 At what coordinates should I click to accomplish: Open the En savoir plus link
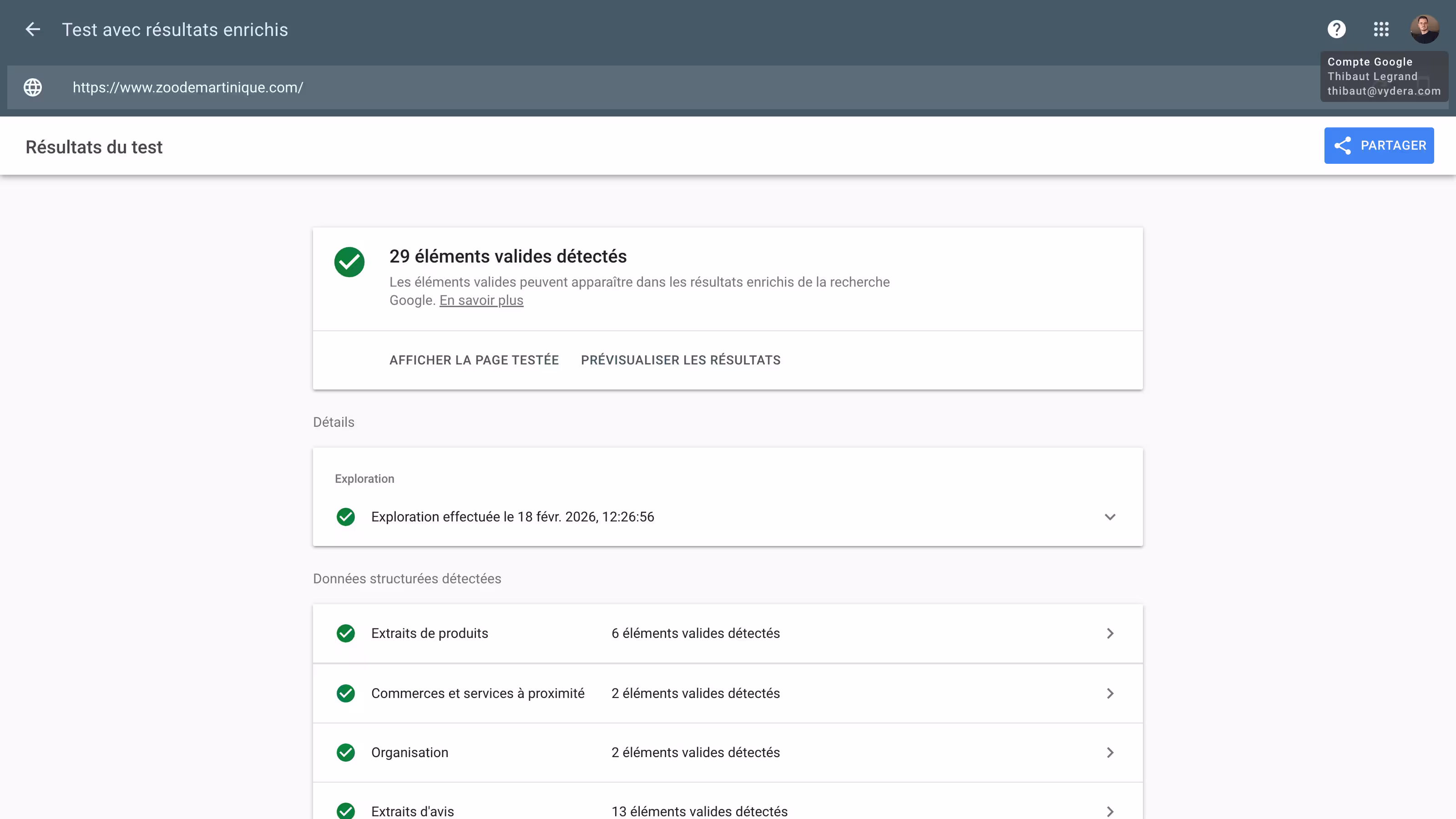click(x=481, y=301)
